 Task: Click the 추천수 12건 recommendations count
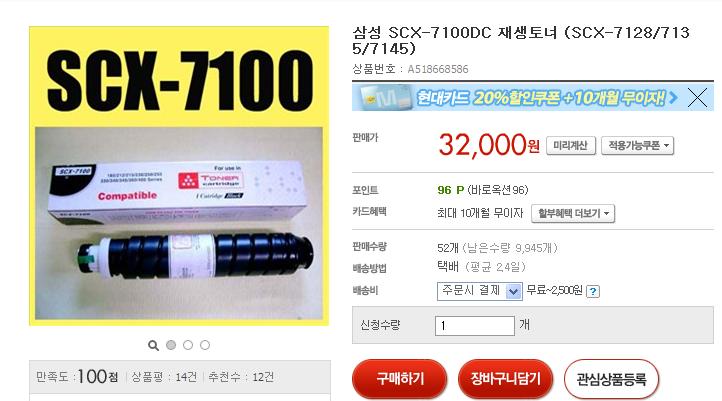[241, 377]
